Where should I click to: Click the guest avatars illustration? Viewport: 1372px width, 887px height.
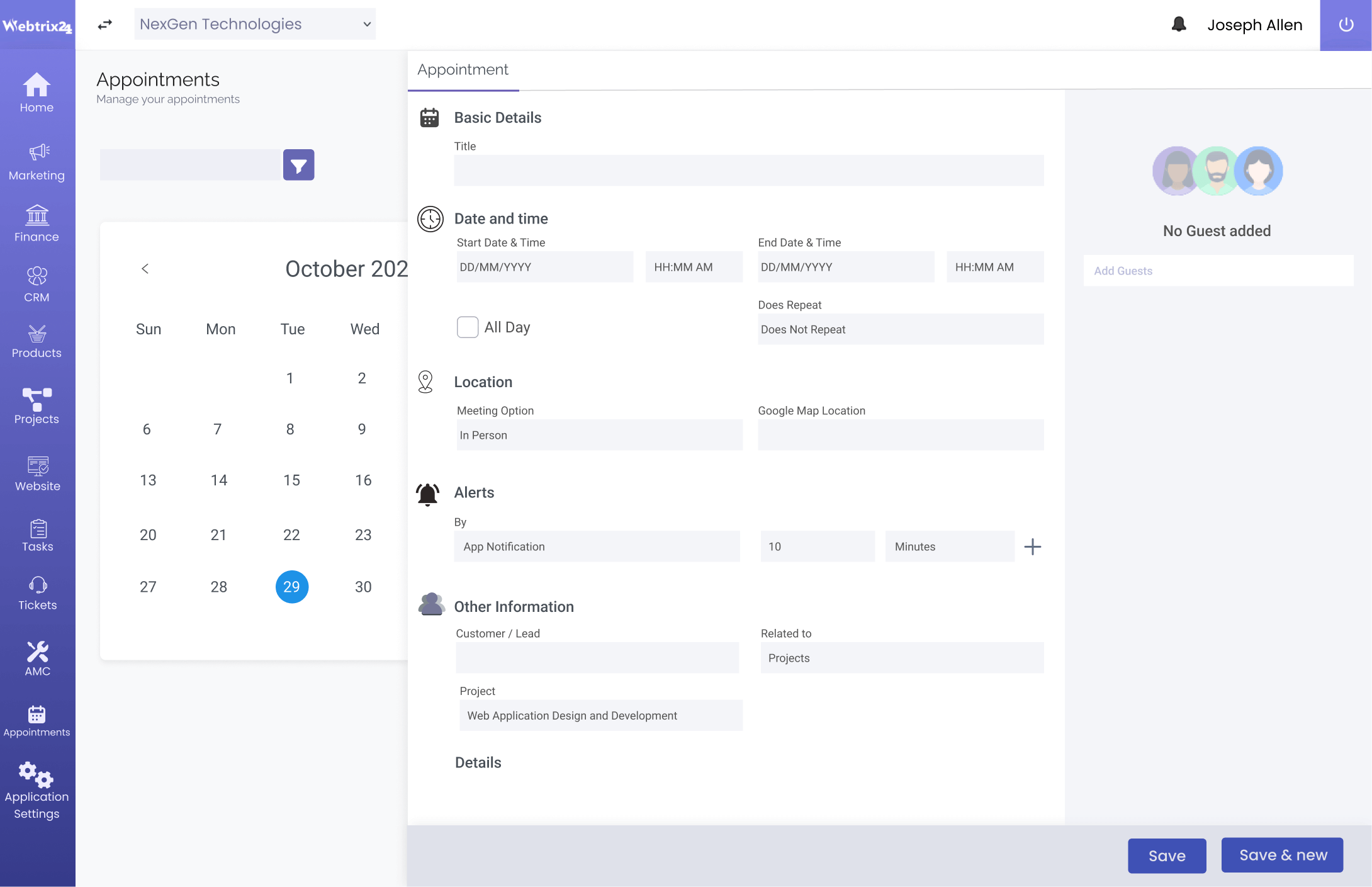[1217, 171]
